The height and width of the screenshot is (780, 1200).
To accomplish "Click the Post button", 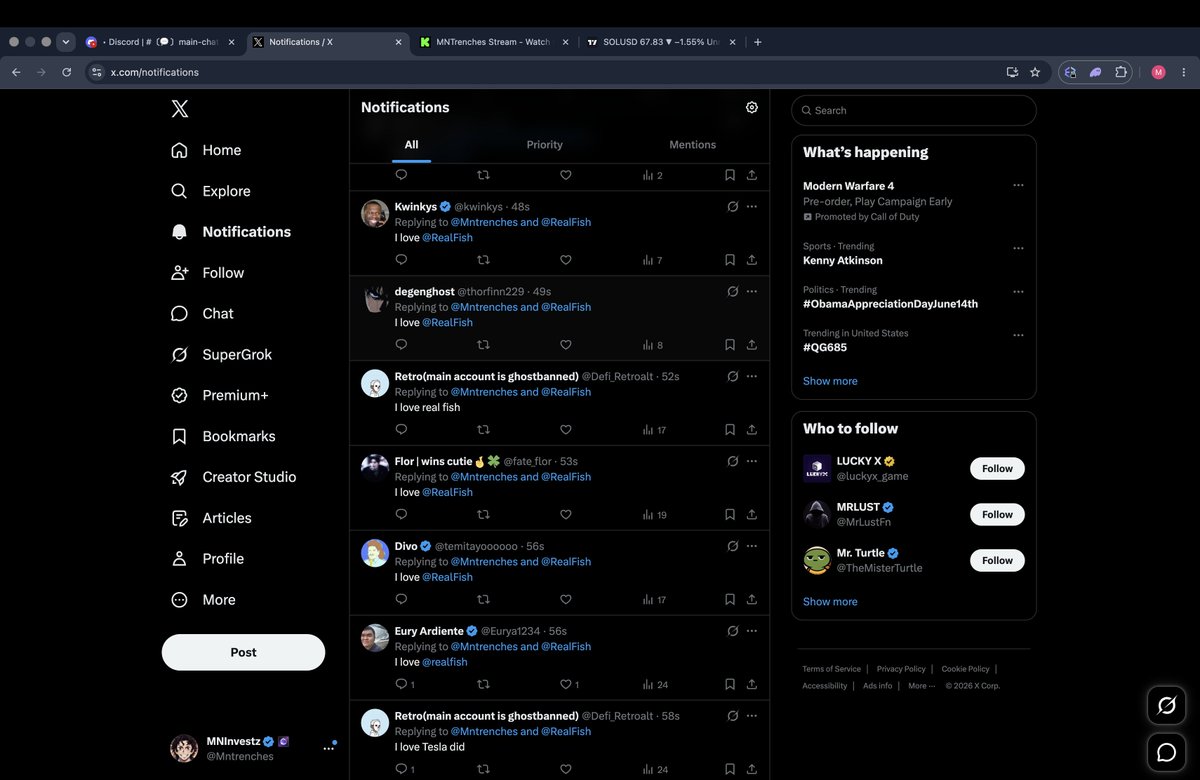I will (x=243, y=652).
